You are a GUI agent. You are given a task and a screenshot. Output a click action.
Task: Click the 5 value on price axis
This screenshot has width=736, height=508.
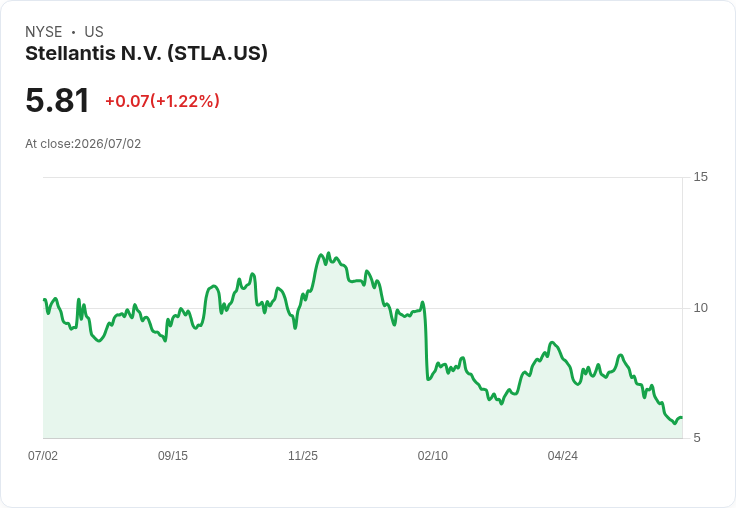[697, 438]
